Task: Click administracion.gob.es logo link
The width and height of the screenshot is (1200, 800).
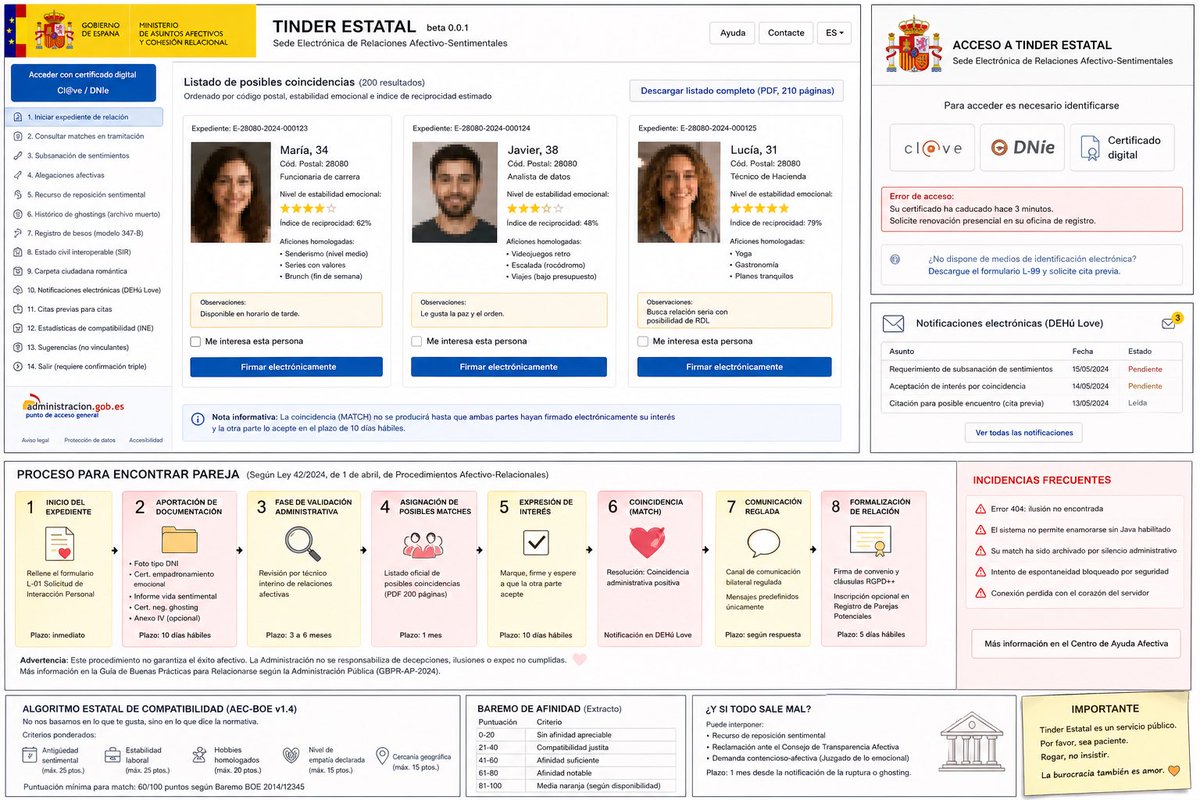Action: point(74,408)
